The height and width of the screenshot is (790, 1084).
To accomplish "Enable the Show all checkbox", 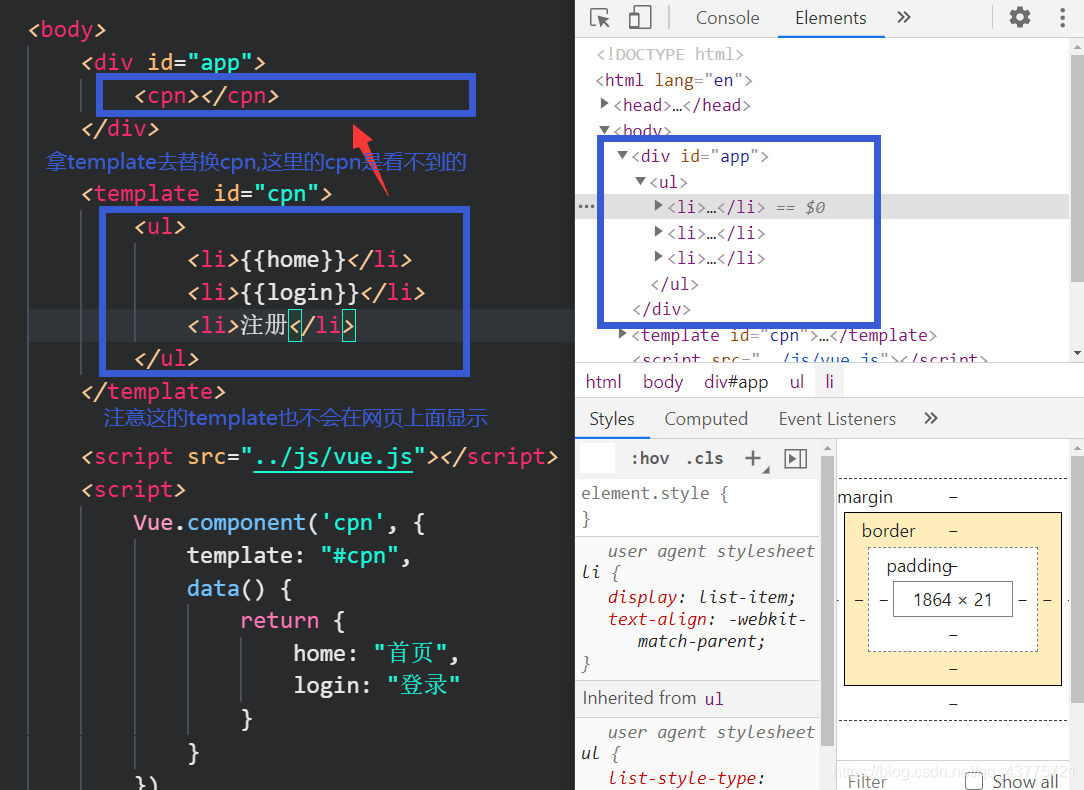I will pyautogui.click(x=974, y=781).
